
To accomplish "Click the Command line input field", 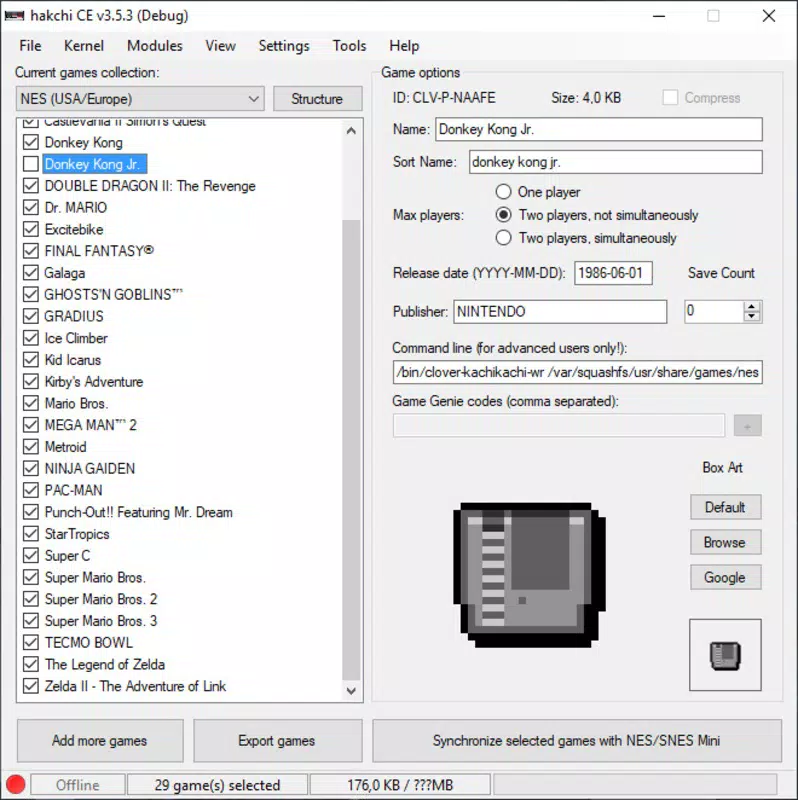I will tap(578, 372).
